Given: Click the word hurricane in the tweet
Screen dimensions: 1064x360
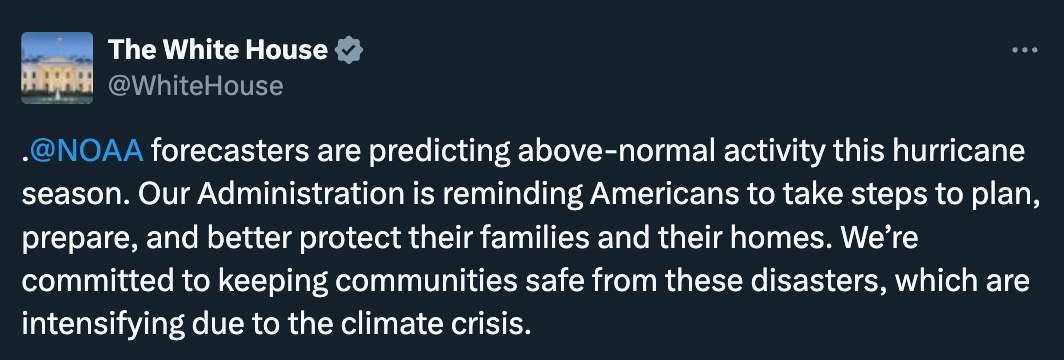Looking at the screenshot, I should click(963, 151).
